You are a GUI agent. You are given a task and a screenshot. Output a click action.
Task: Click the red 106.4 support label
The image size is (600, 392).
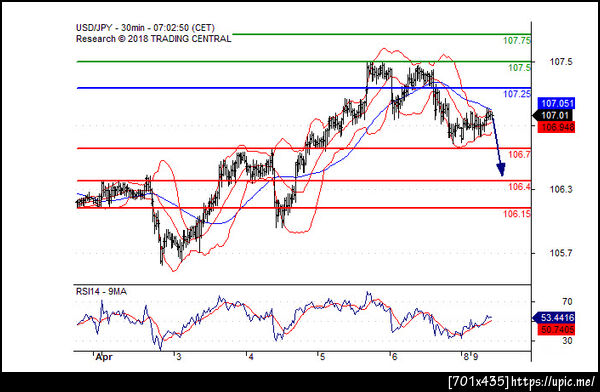tap(519, 187)
